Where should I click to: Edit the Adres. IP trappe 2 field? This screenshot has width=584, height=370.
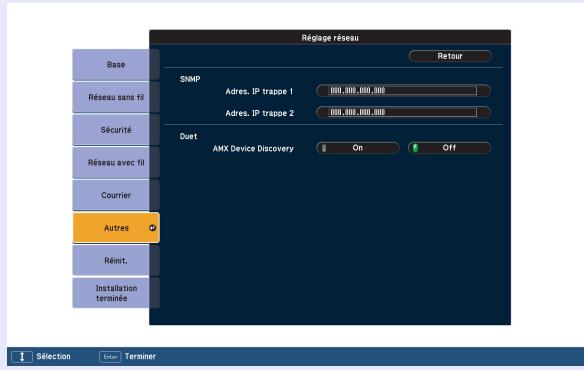403,112
